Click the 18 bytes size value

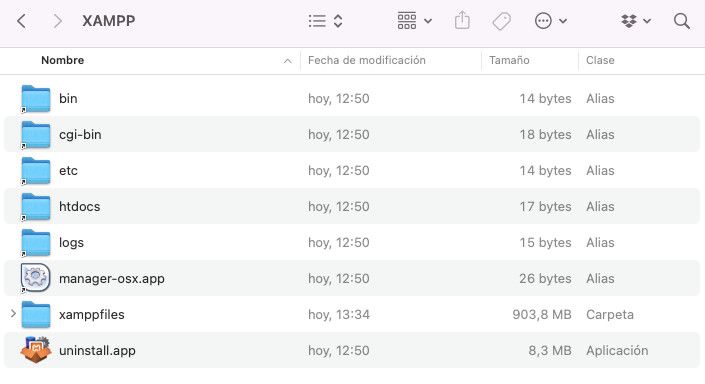(545, 134)
